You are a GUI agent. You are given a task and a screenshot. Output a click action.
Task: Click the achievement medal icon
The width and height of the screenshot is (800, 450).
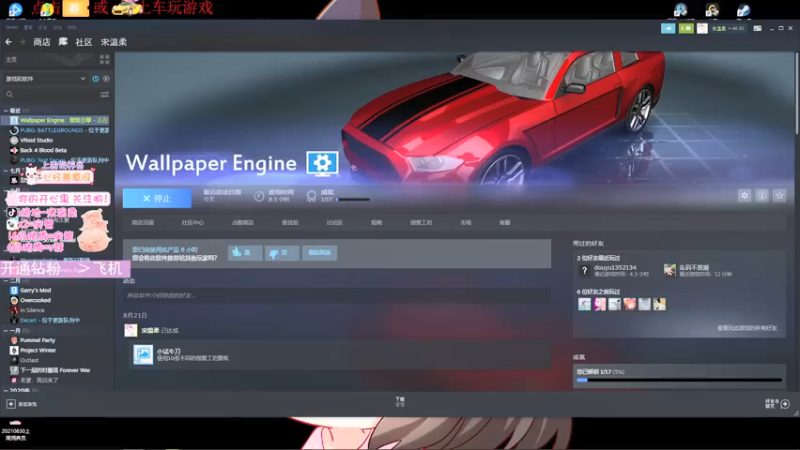click(311, 196)
